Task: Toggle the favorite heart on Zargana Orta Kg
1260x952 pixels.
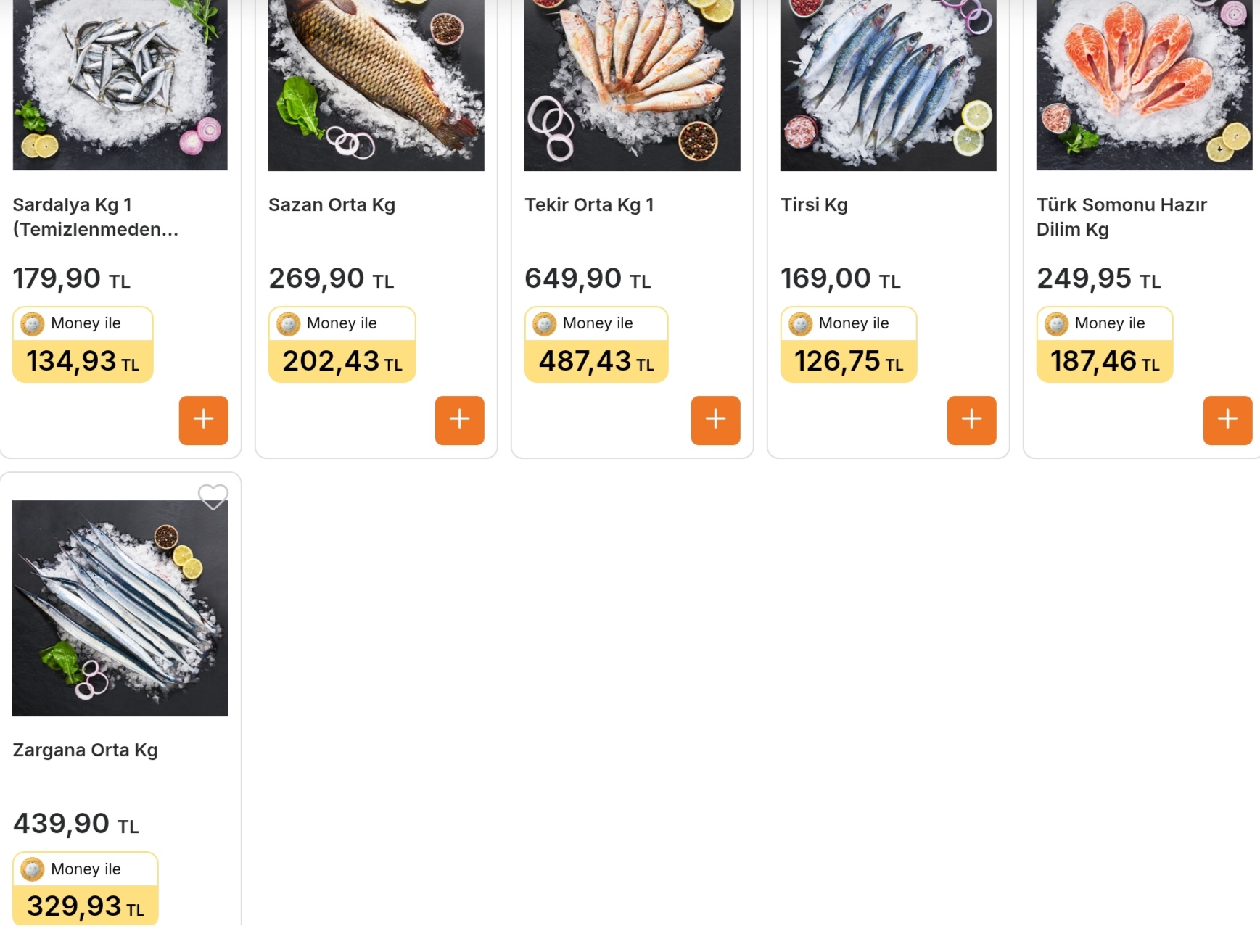Action: point(214,497)
